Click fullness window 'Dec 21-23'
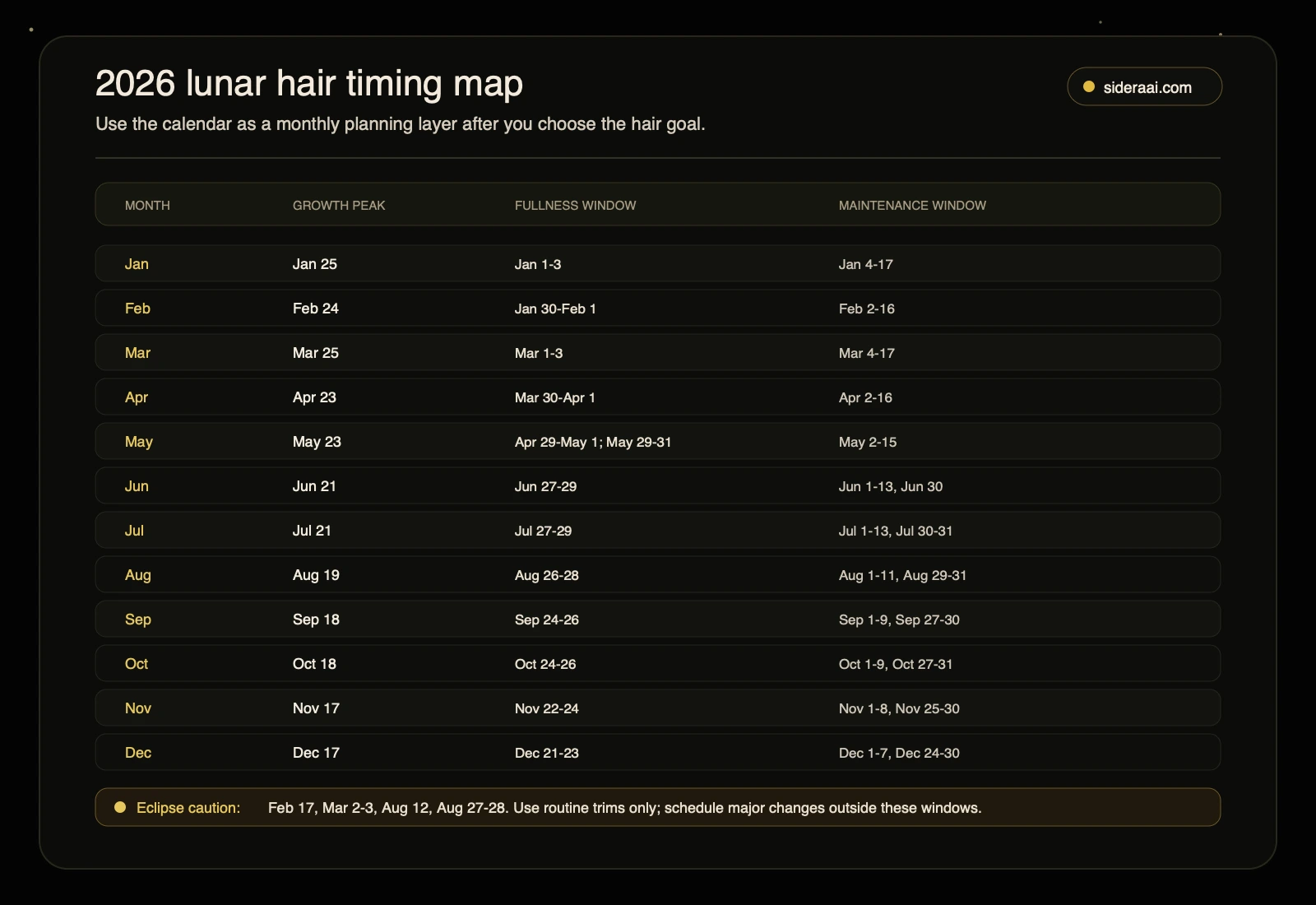The height and width of the screenshot is (905, 1316). point(547,753)
